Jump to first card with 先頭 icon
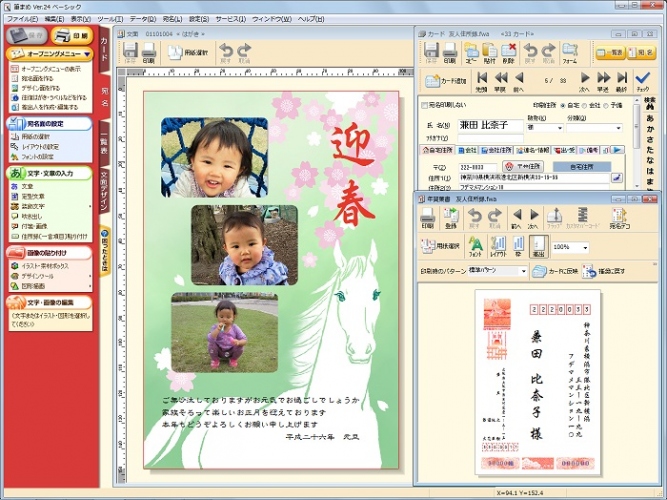Viewport: 667px width, 500px height. 481,82
